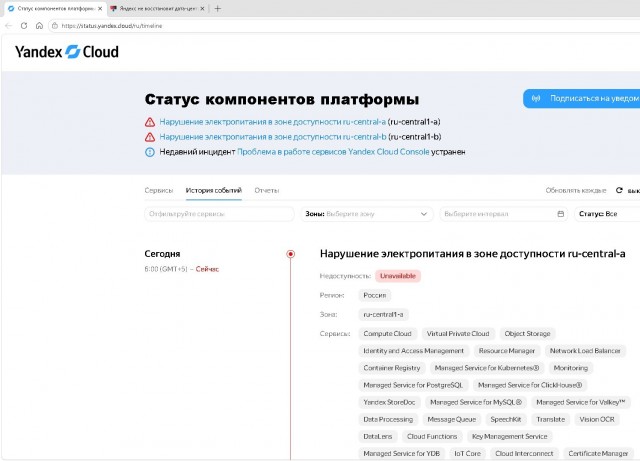Click red timeline marker for today's incident

pos(290,254)
